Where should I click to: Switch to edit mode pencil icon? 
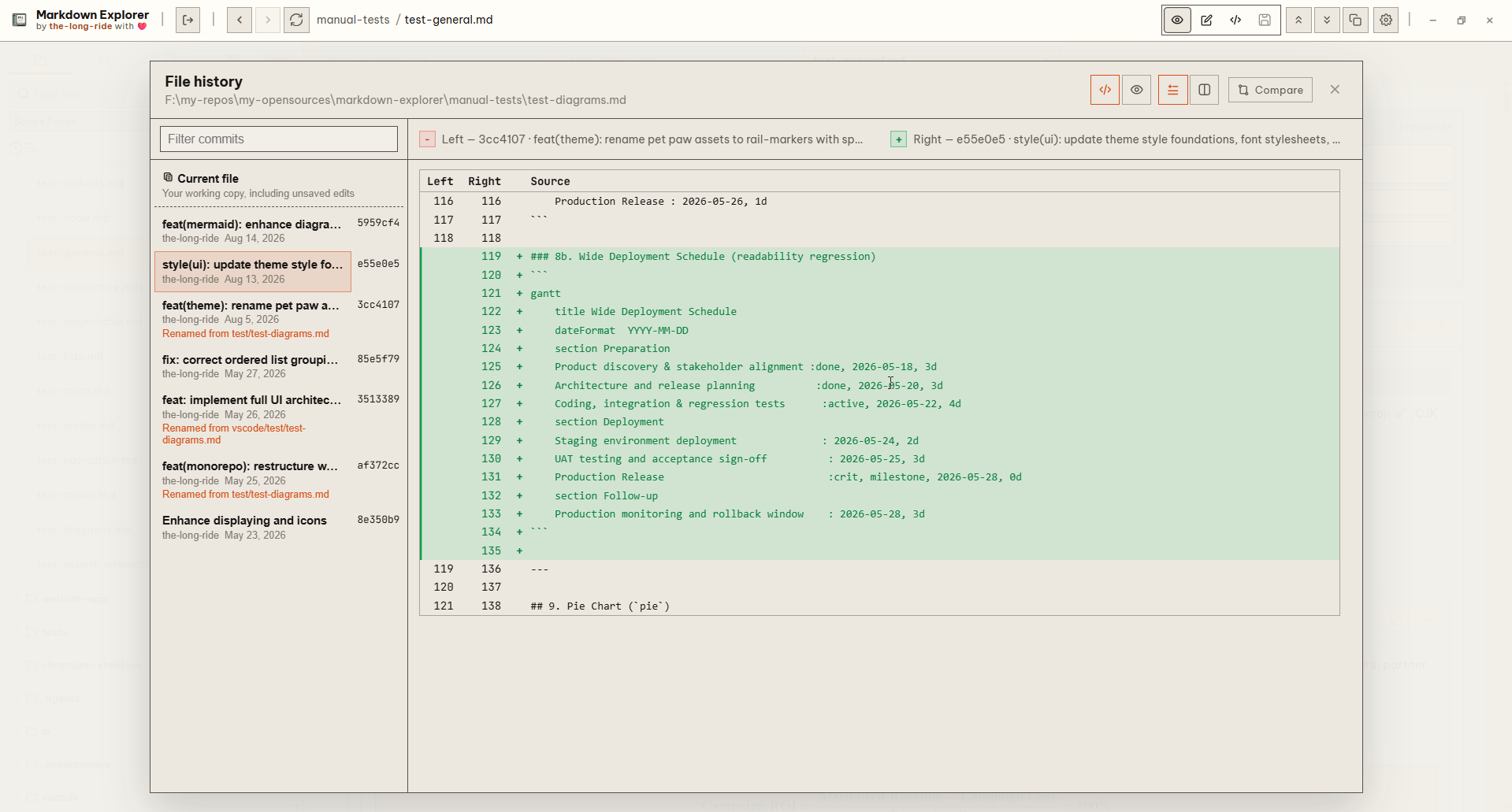(x=1206, y=20)
